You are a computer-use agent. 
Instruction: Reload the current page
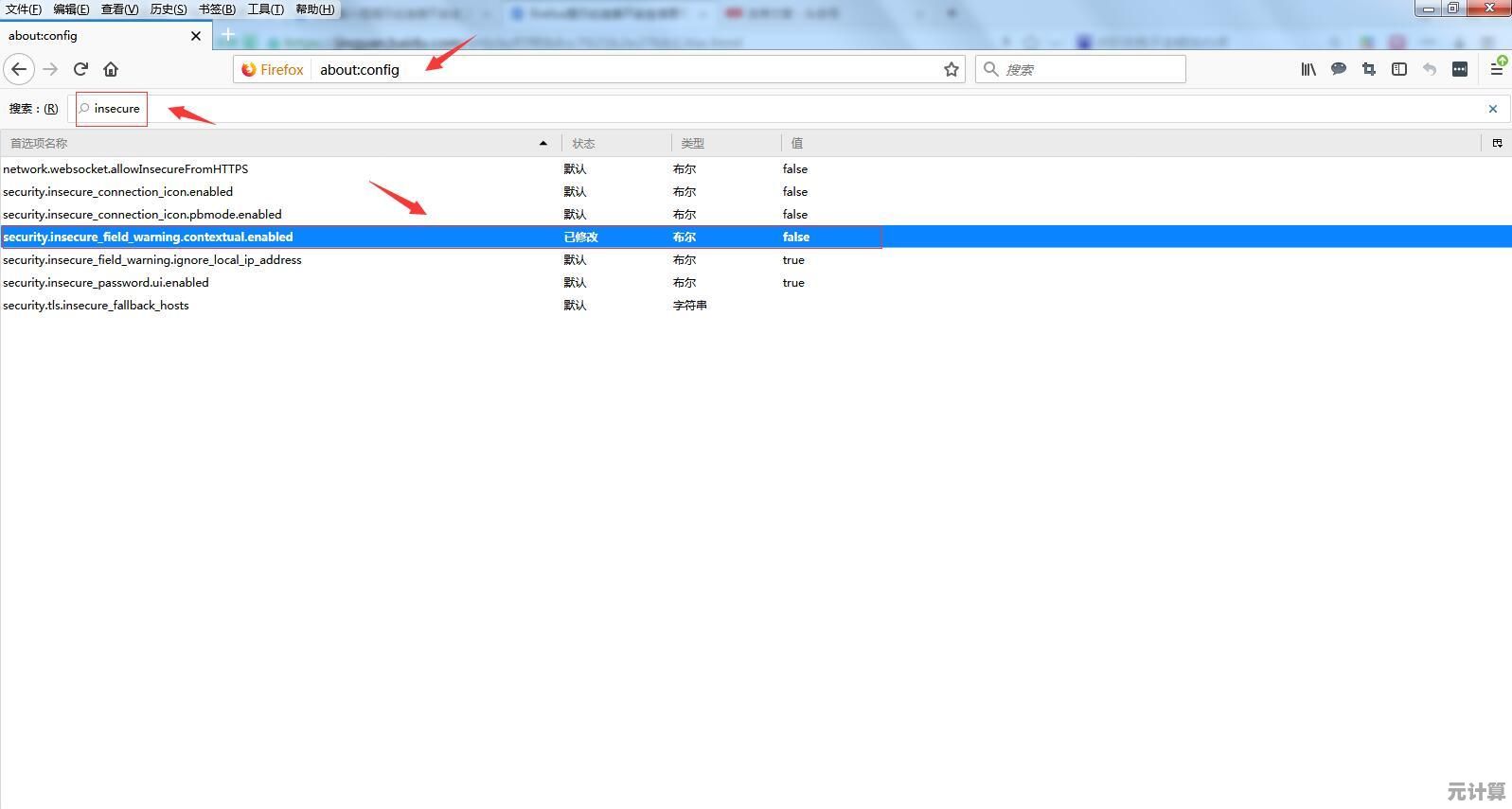tap(81, 69)
